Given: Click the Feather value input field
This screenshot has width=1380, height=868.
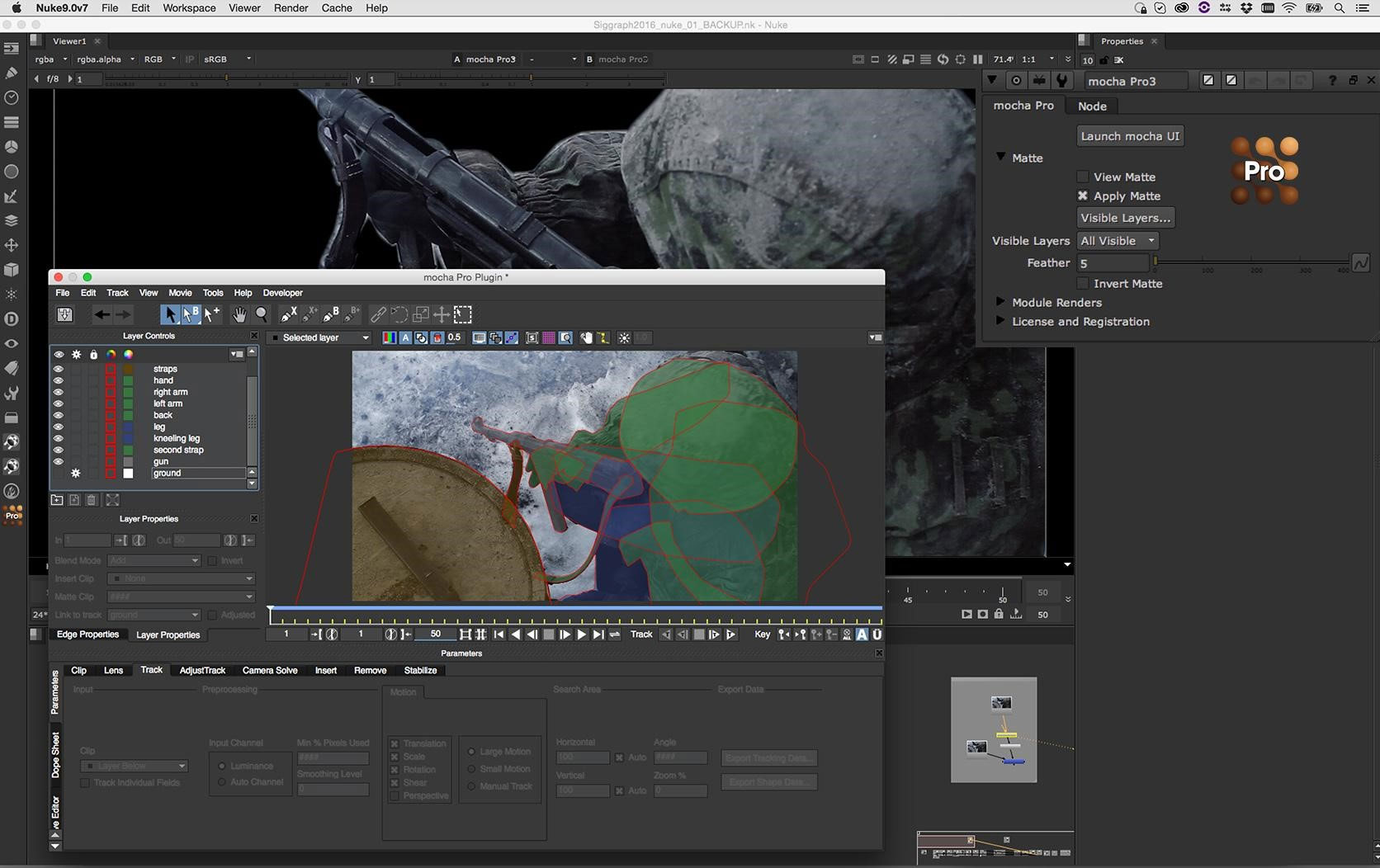Looking at the screenshot, I should [x=1112, y=262].
